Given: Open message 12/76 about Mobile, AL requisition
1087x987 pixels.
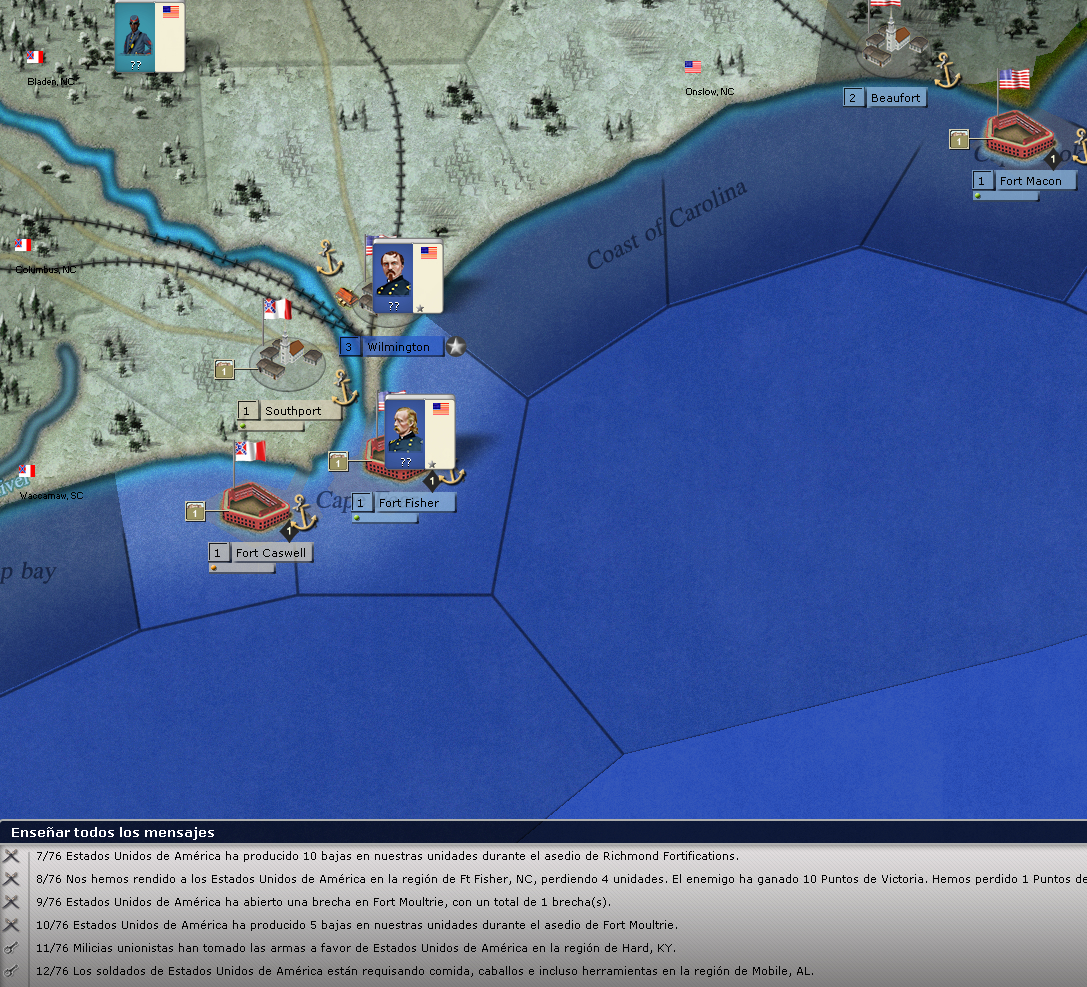Looking at the screenshot, I should (x=424, y=970).
